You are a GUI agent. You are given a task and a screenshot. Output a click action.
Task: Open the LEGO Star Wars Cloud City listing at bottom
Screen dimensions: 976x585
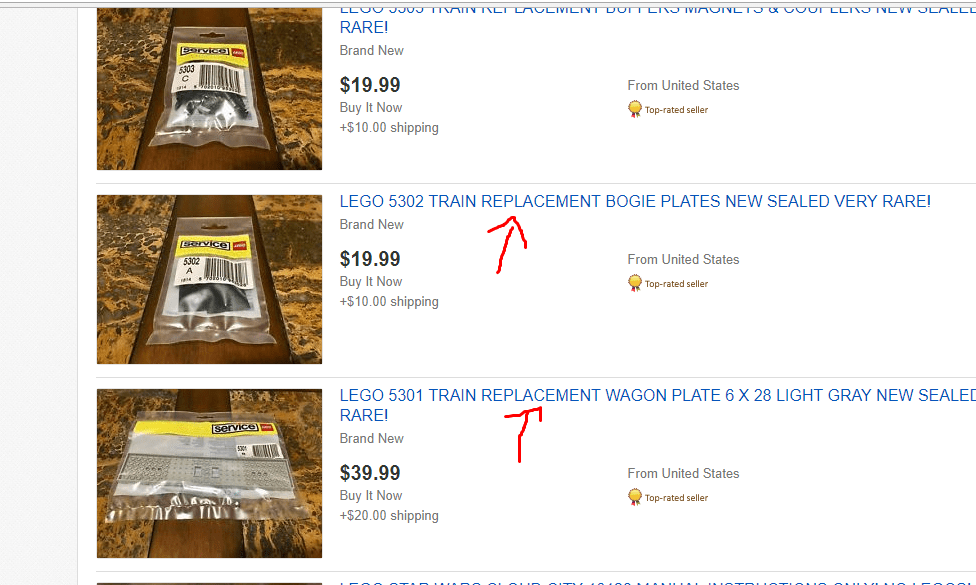tap(657, 583)
